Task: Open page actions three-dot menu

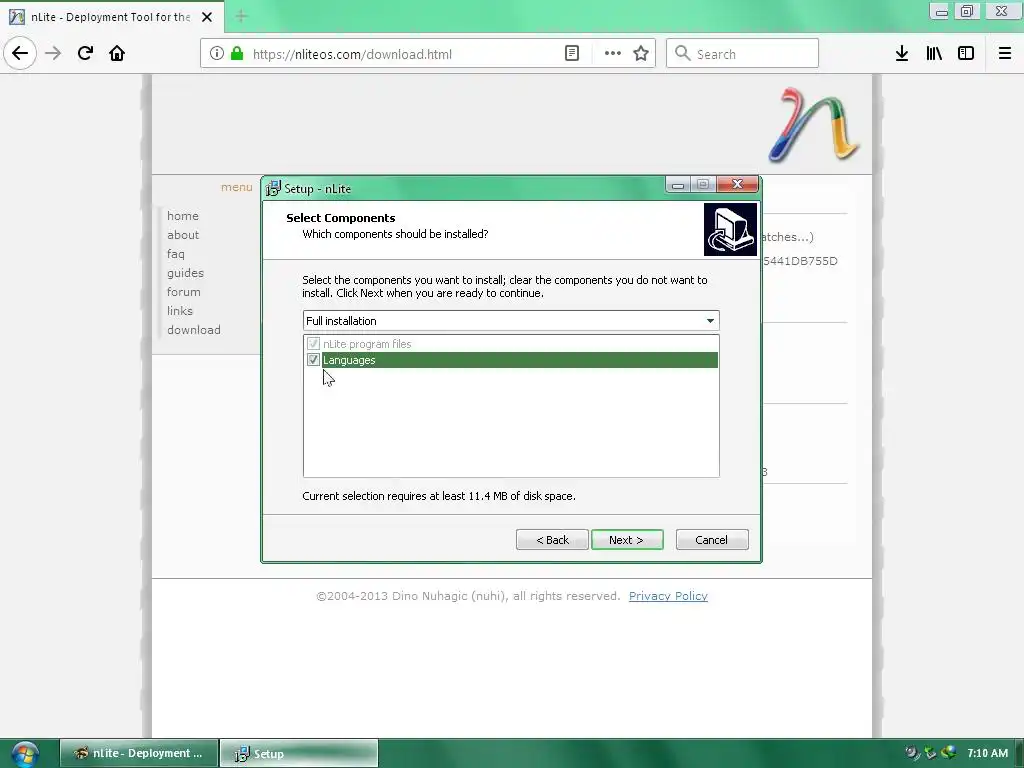Action: click(x=613, y=54)
